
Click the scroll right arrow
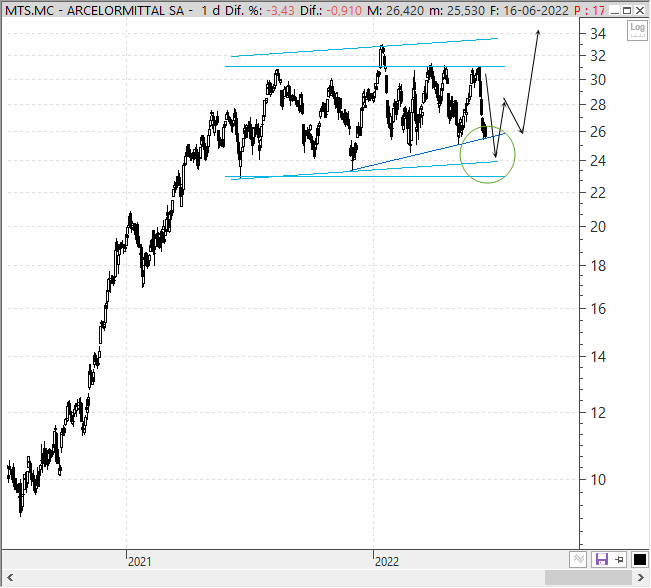point(641,577)
